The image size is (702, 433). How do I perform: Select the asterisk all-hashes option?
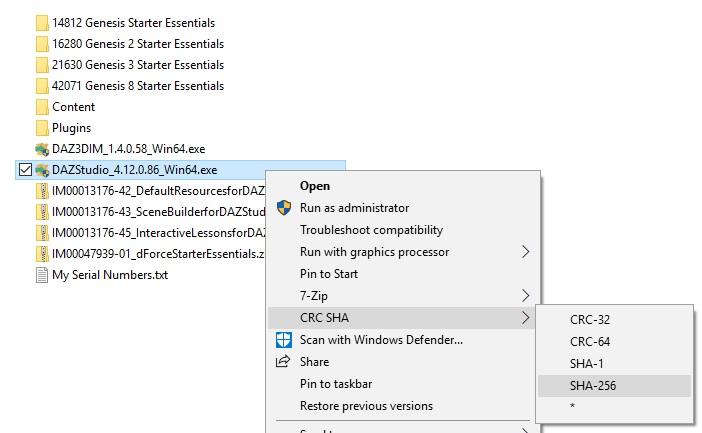573,408
